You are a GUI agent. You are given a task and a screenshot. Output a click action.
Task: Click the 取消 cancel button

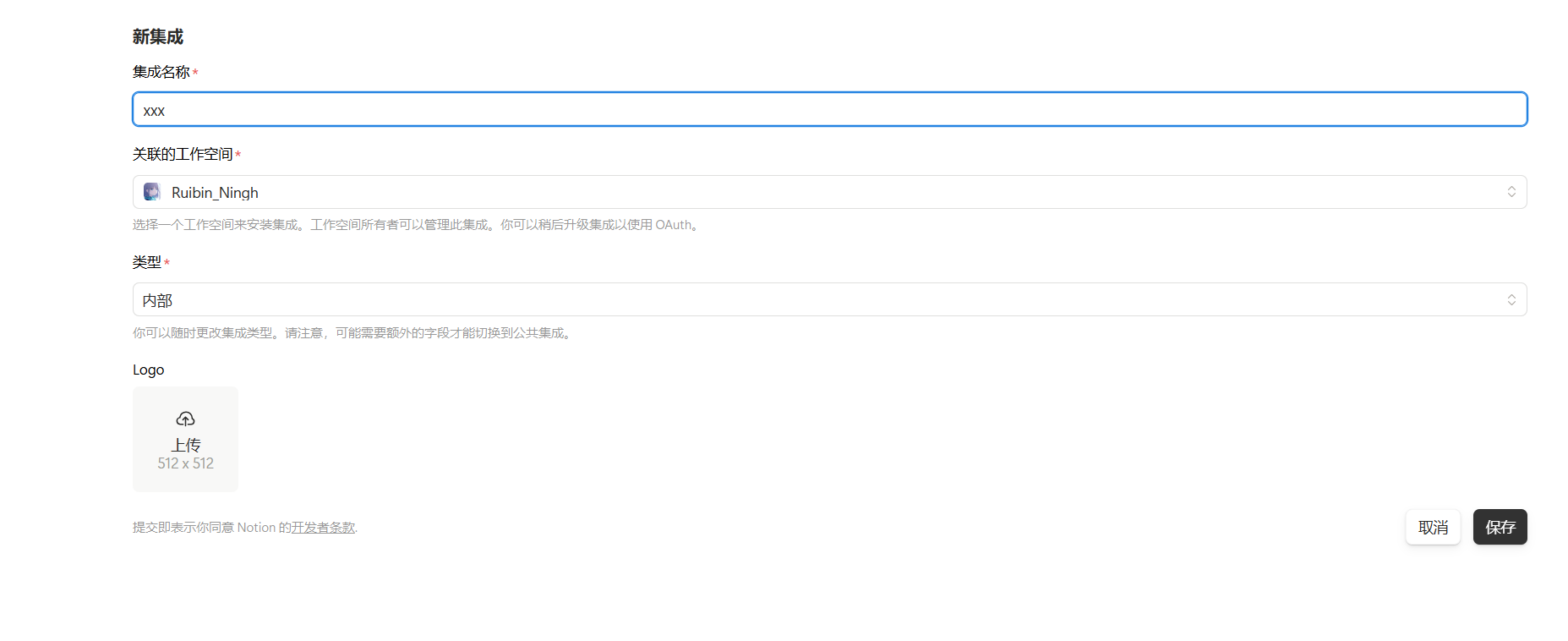[1433, 527]
